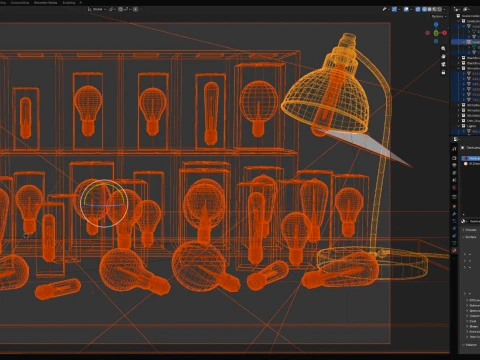Viewport: 480px width, 360px height.
Task: Open the Tool properties tab
Action: click(x=454, y=149)
